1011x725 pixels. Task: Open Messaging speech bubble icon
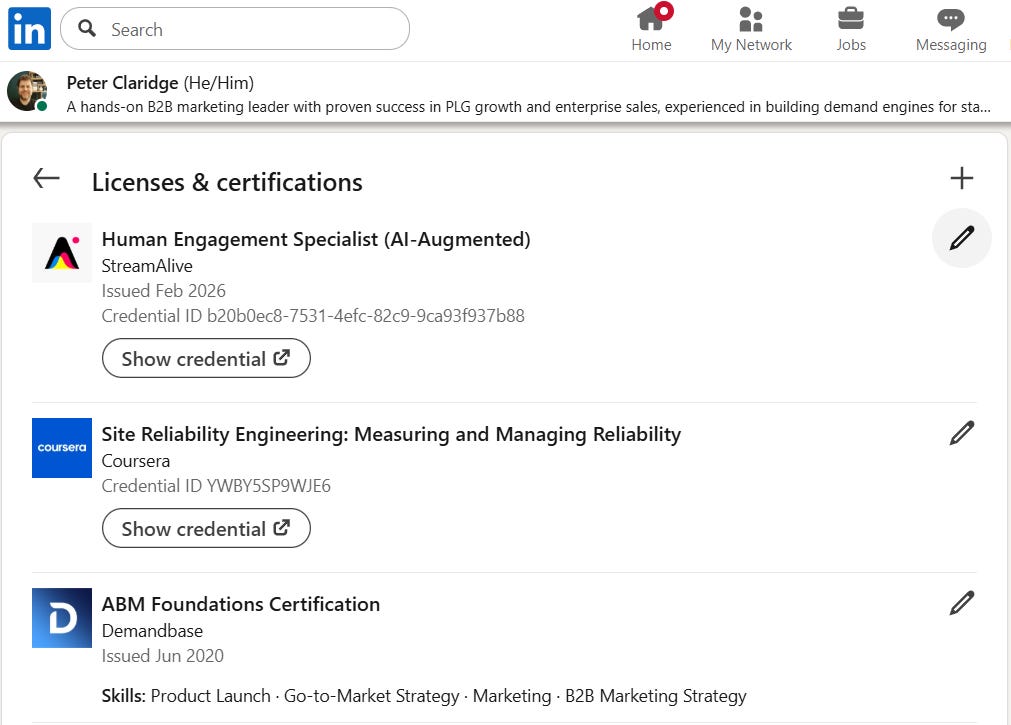(951, 20)
